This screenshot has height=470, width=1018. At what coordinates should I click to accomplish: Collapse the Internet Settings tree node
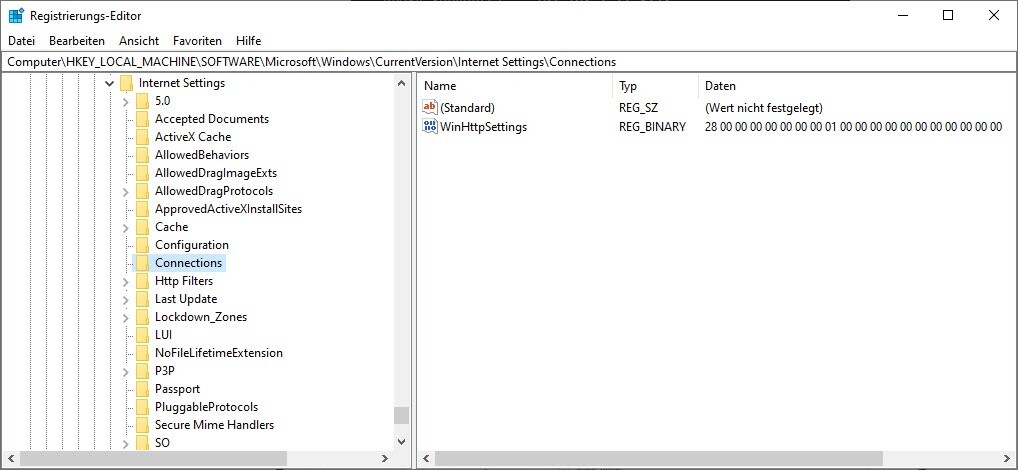(x=109, y=83)
